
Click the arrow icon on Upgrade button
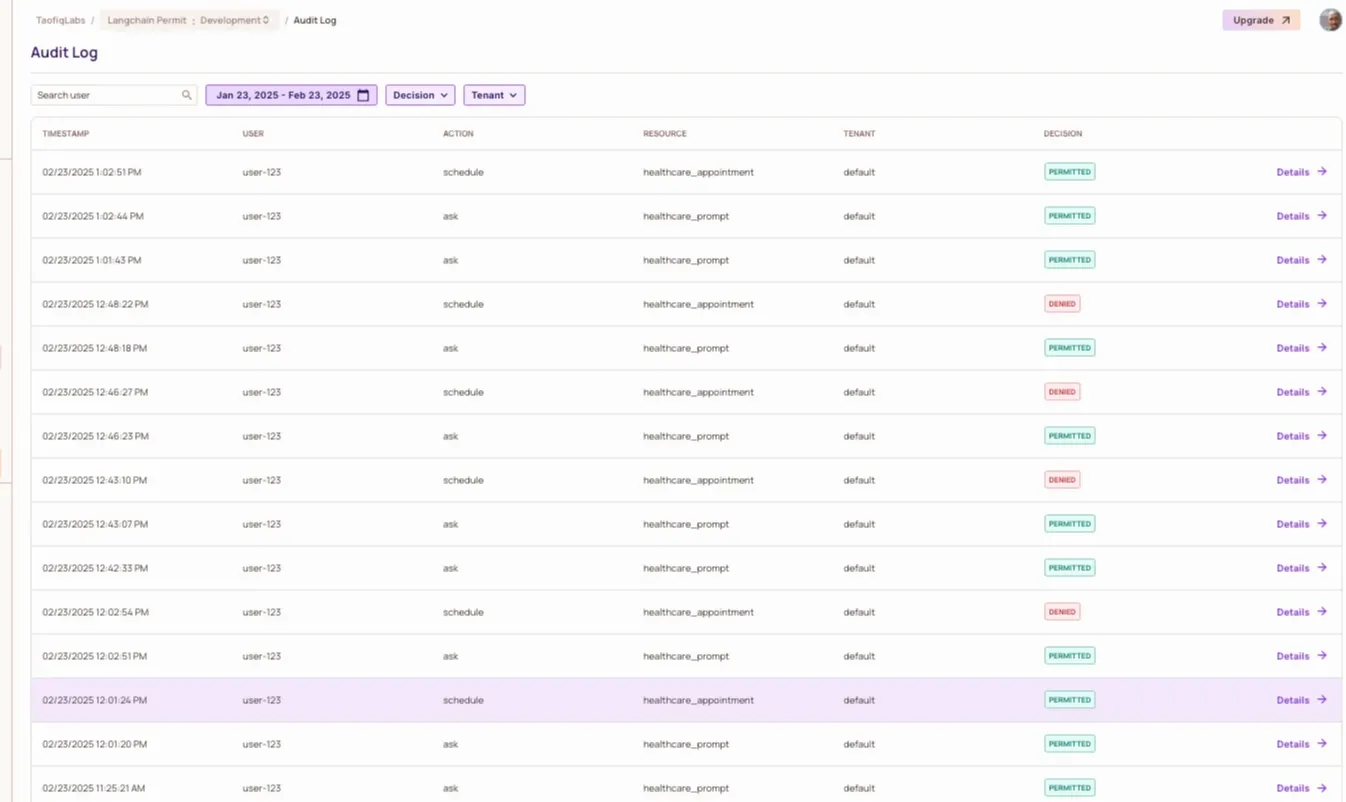[1286, 20]
